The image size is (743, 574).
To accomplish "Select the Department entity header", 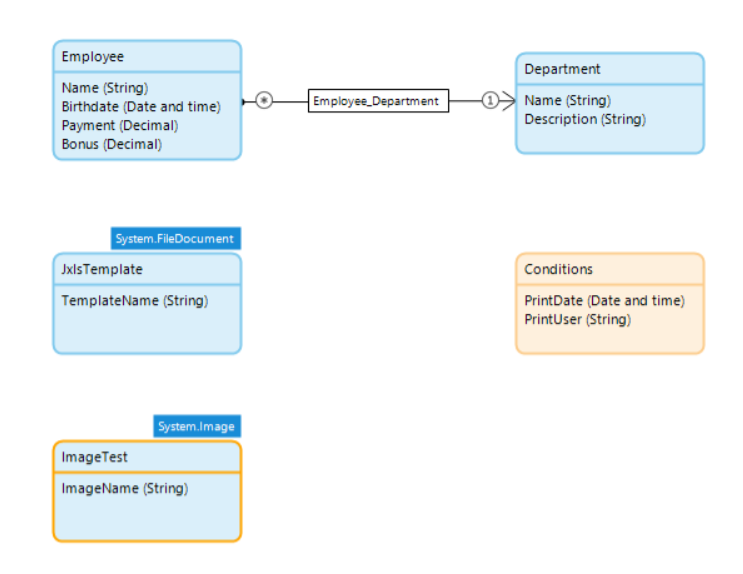I will 563,69.
